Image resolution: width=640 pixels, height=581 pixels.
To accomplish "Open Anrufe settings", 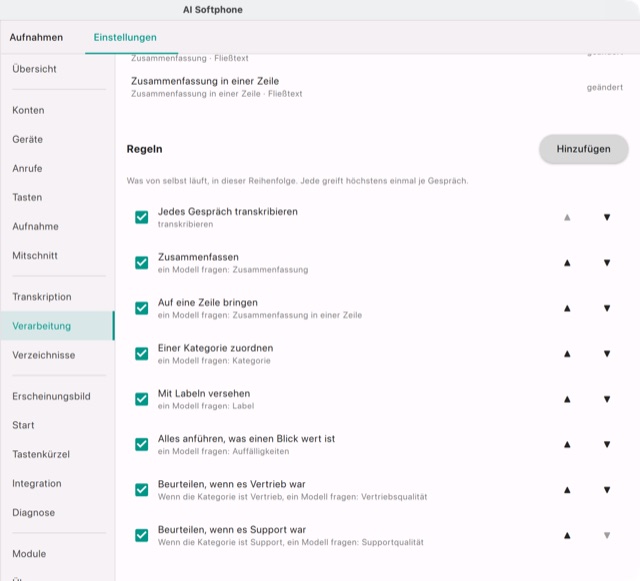I will [57, 168].
